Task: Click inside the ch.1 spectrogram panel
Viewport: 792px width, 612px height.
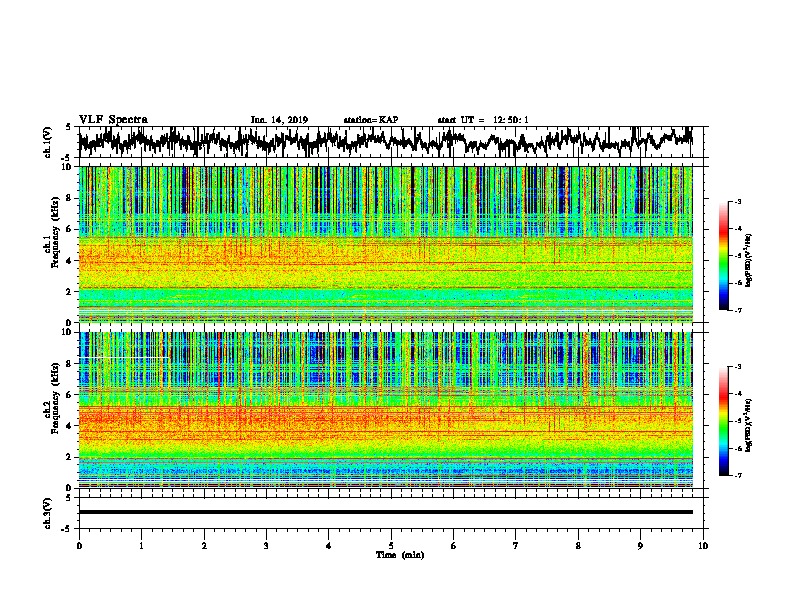Action: (x=385, y=244)
